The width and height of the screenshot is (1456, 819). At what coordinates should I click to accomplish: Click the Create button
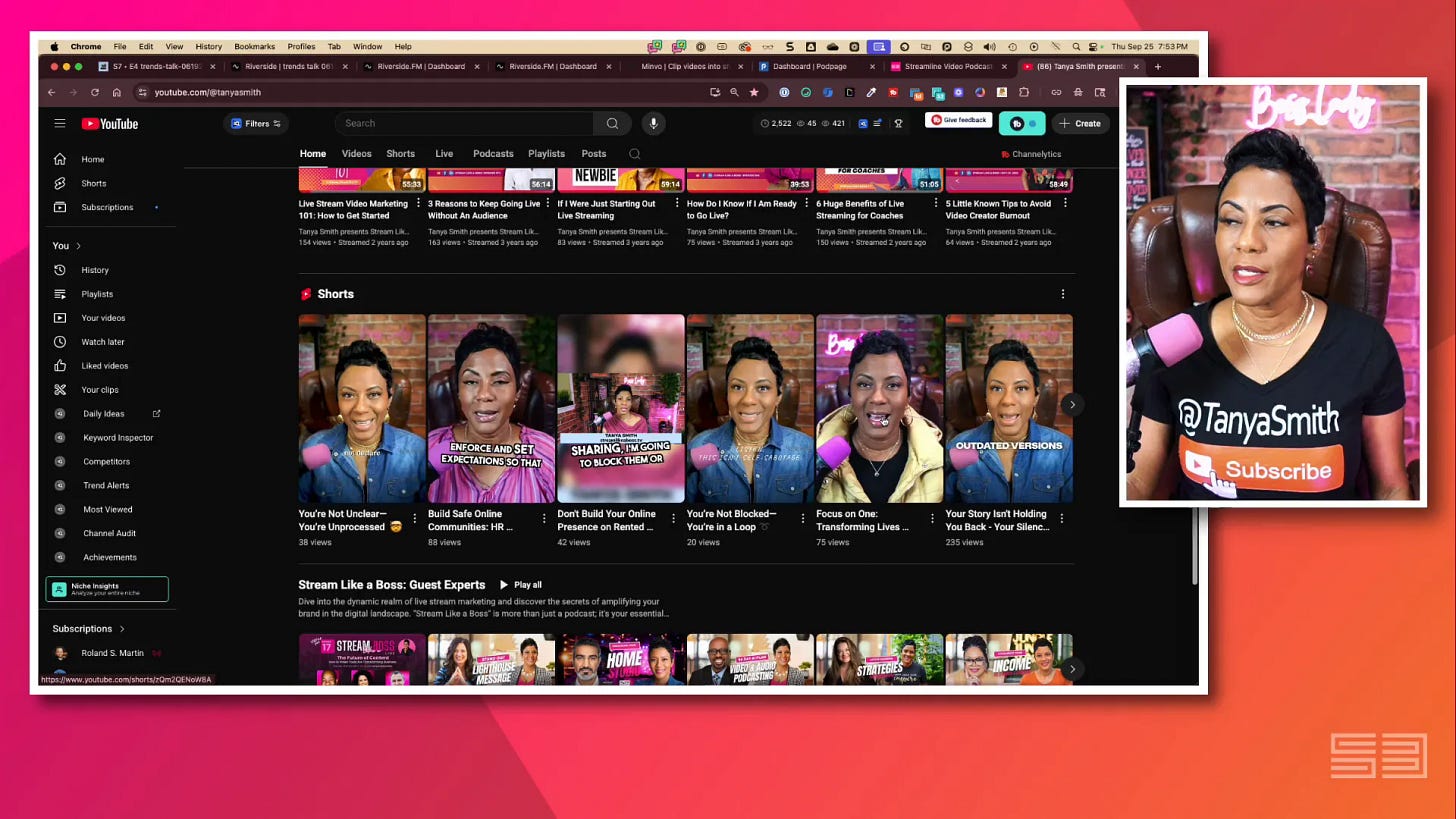point(1080,124)
